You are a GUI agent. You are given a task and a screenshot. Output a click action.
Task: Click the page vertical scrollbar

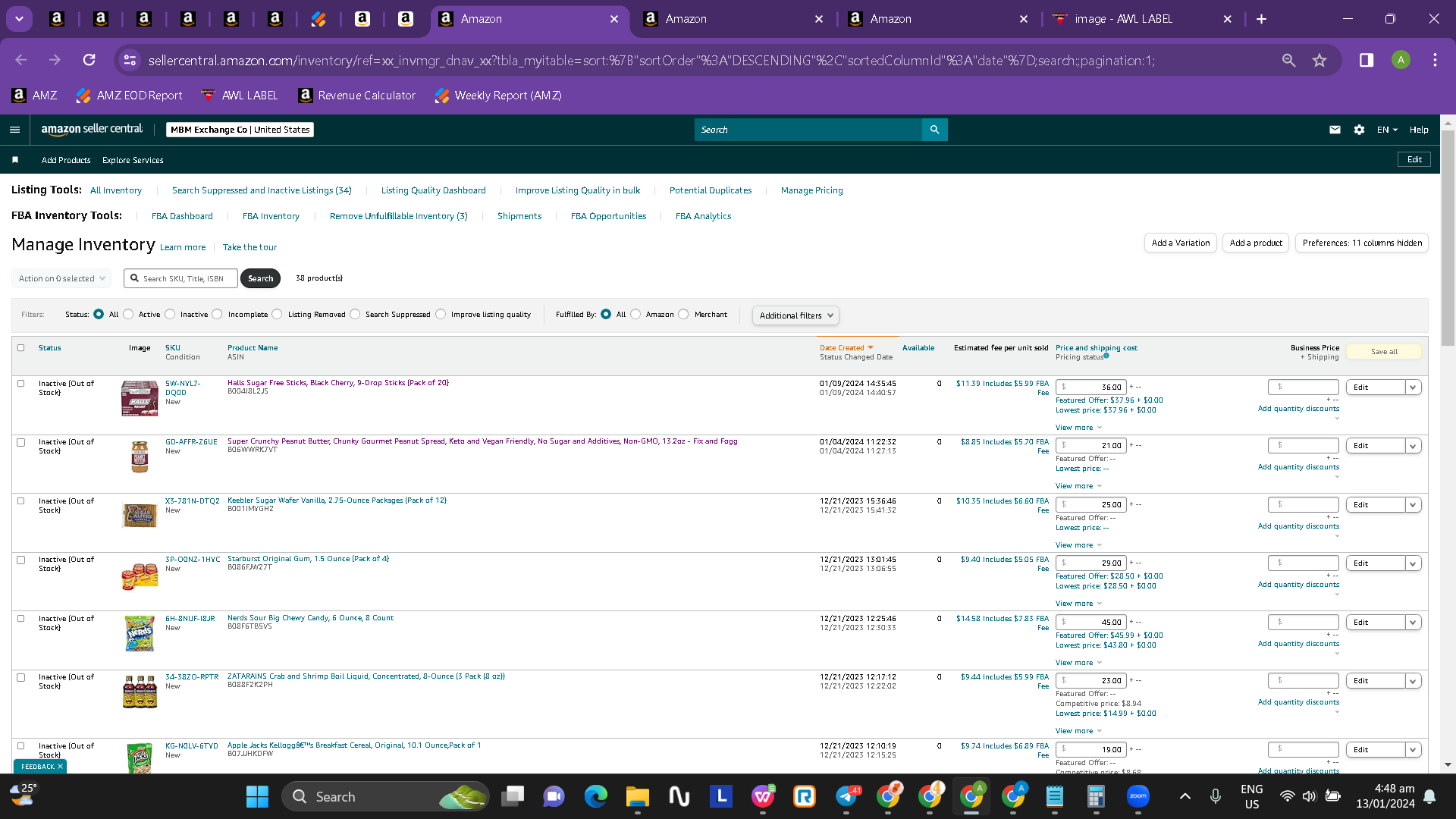[x=1448, y=239]
